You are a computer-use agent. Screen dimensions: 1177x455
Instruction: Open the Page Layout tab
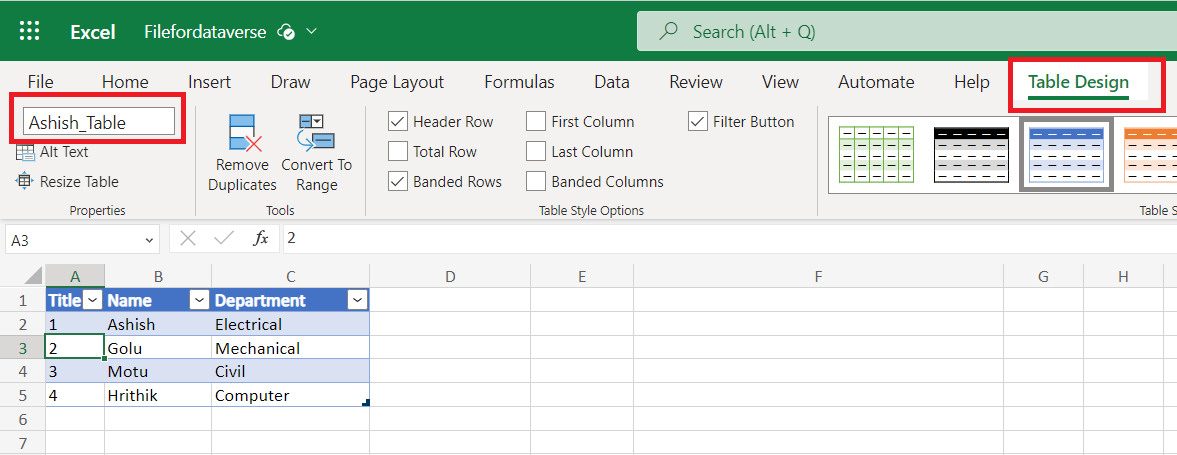pos(397,82)
